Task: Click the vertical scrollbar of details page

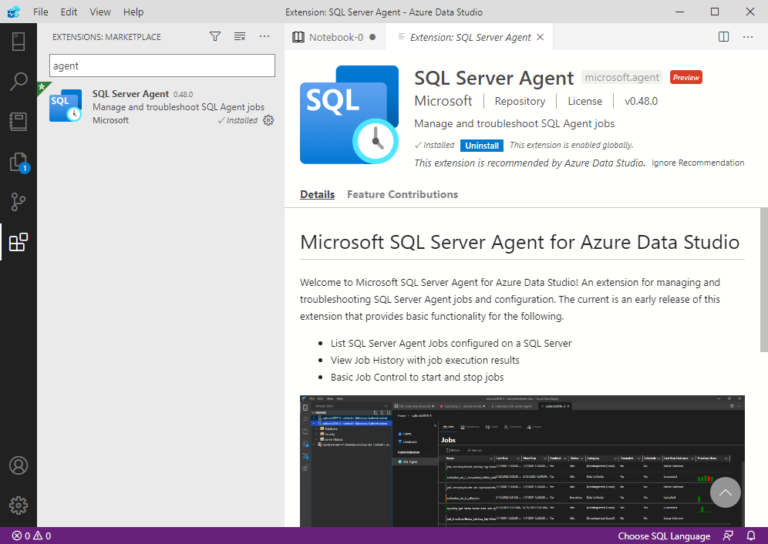Action: 764,280
